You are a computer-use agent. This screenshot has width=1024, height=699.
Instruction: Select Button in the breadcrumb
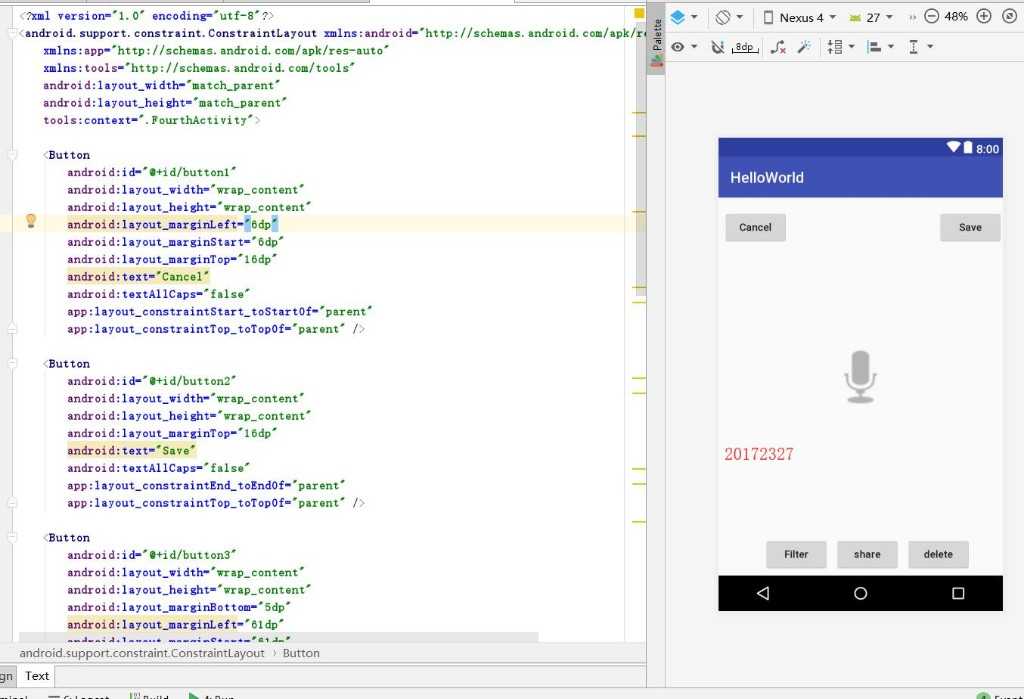(x=301, y=653)
